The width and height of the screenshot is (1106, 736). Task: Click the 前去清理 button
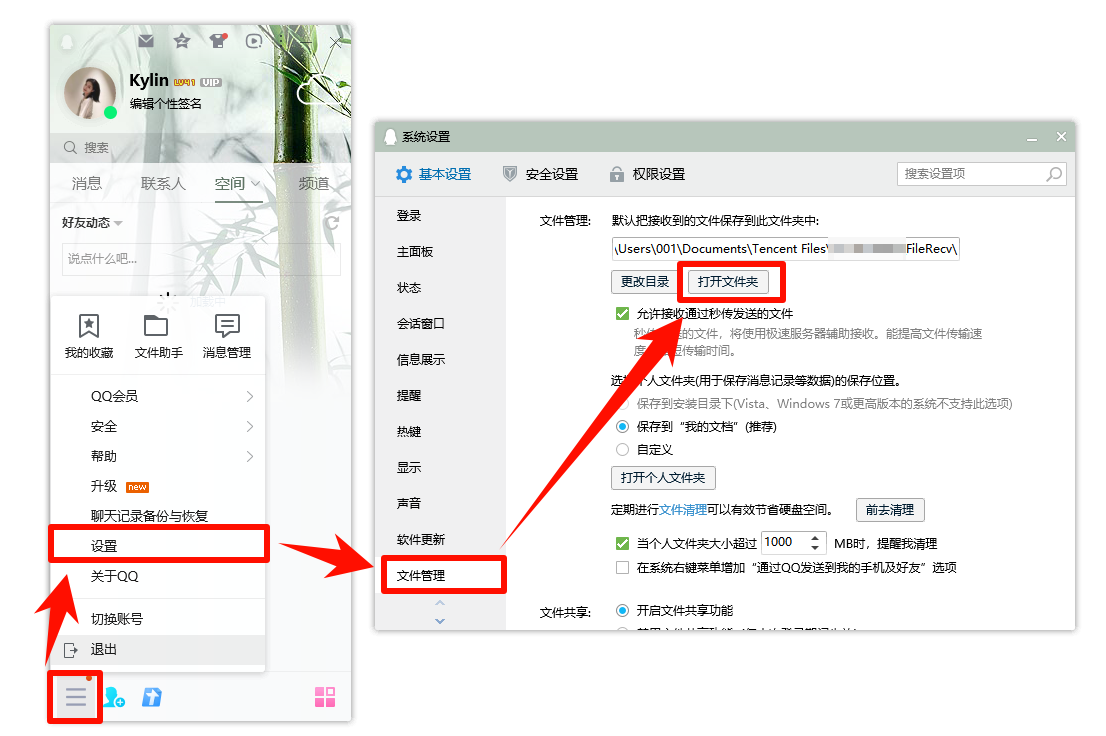coord(890,509)
